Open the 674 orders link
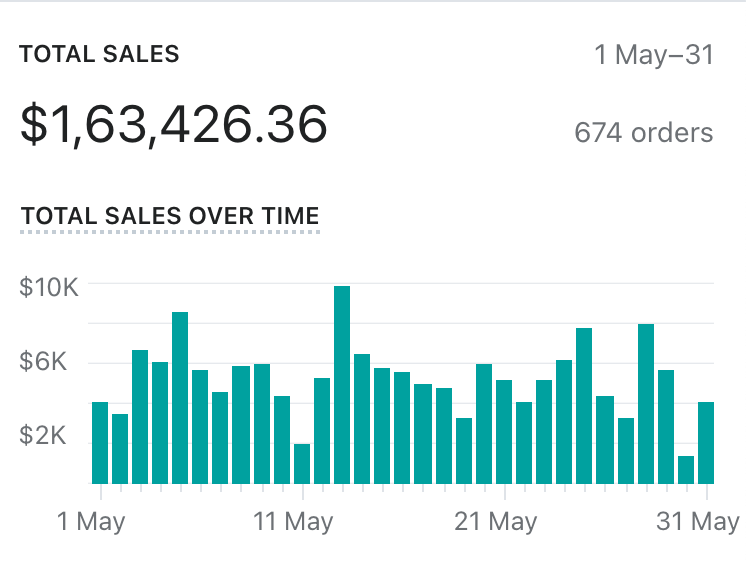Image resolution: width=746 pixels, height=562 pixels. pyautogui.click(x=643, y=132)
